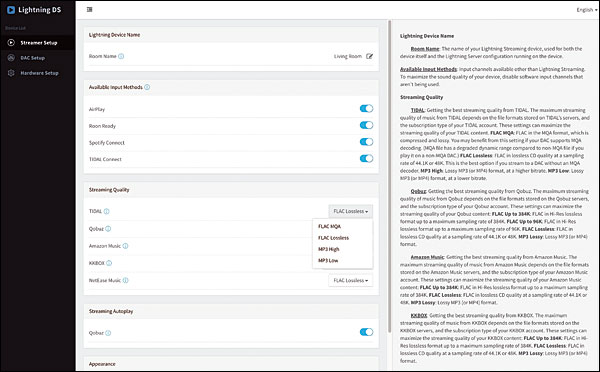Select FLAC MQA from the list

coord(329,227)
